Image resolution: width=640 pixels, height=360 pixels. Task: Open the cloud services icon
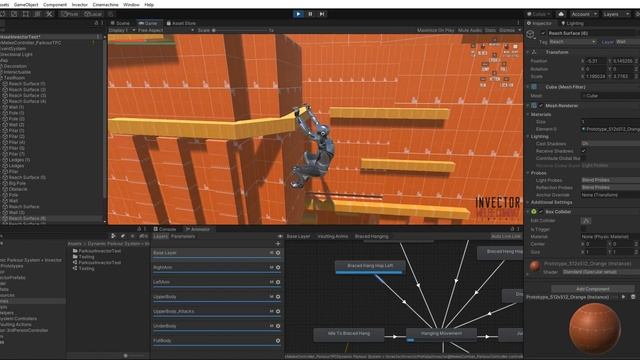point(561,14)
